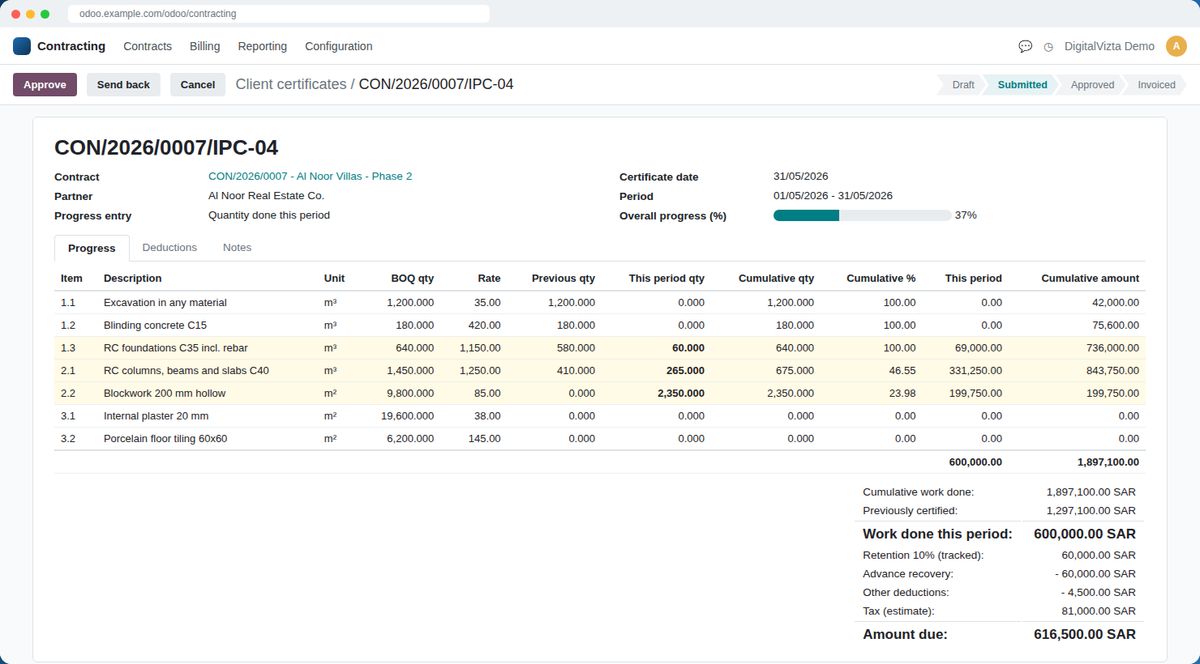Open the Billing menu
This screenshot has height=664, width=1200.
click(205, 46)
